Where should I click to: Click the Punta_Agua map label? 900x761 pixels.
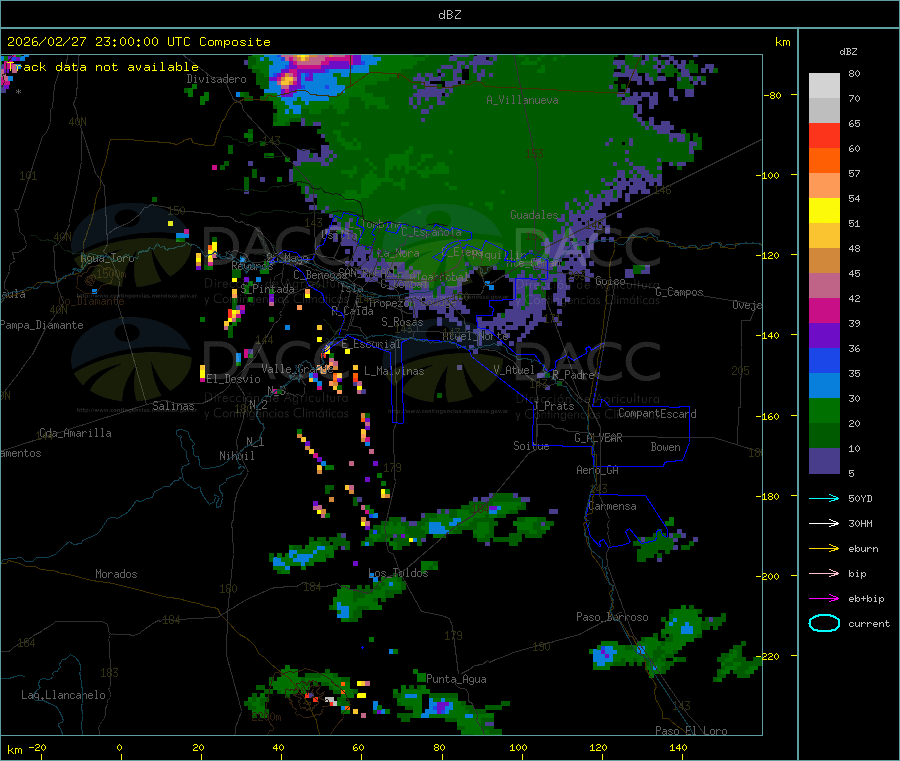pos(456,679)
